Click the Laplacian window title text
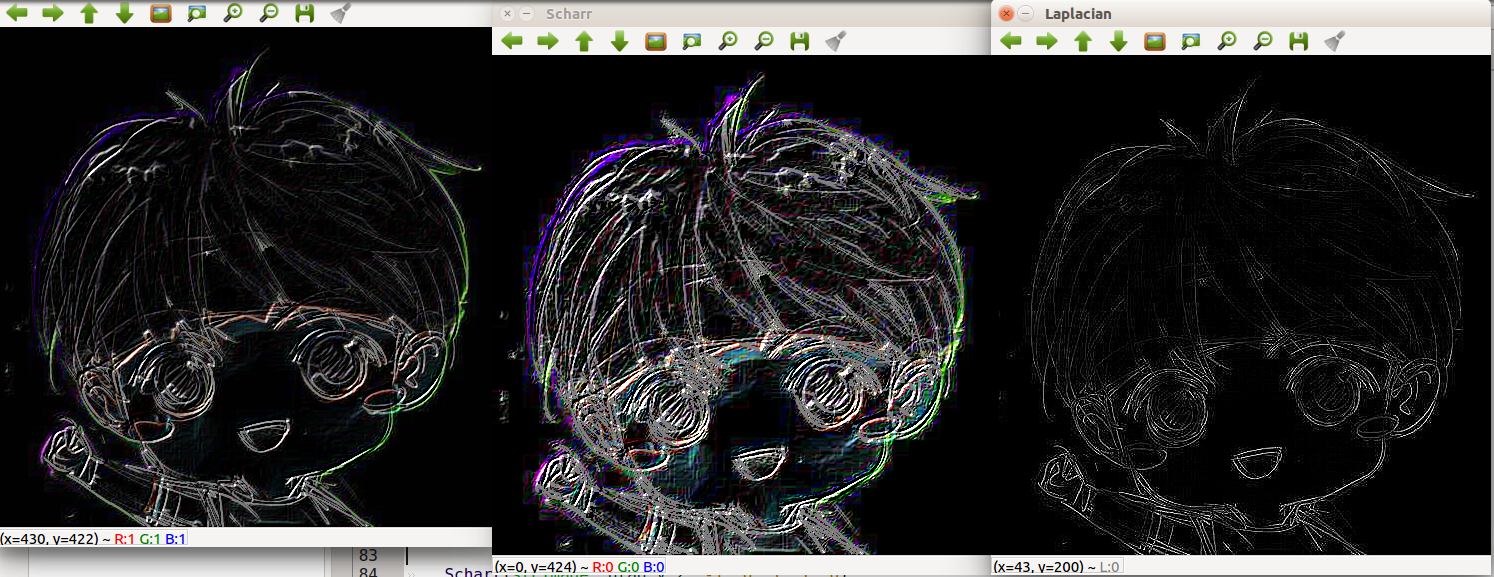Screen dimensions: 1494x577 tap(1078, 14)
